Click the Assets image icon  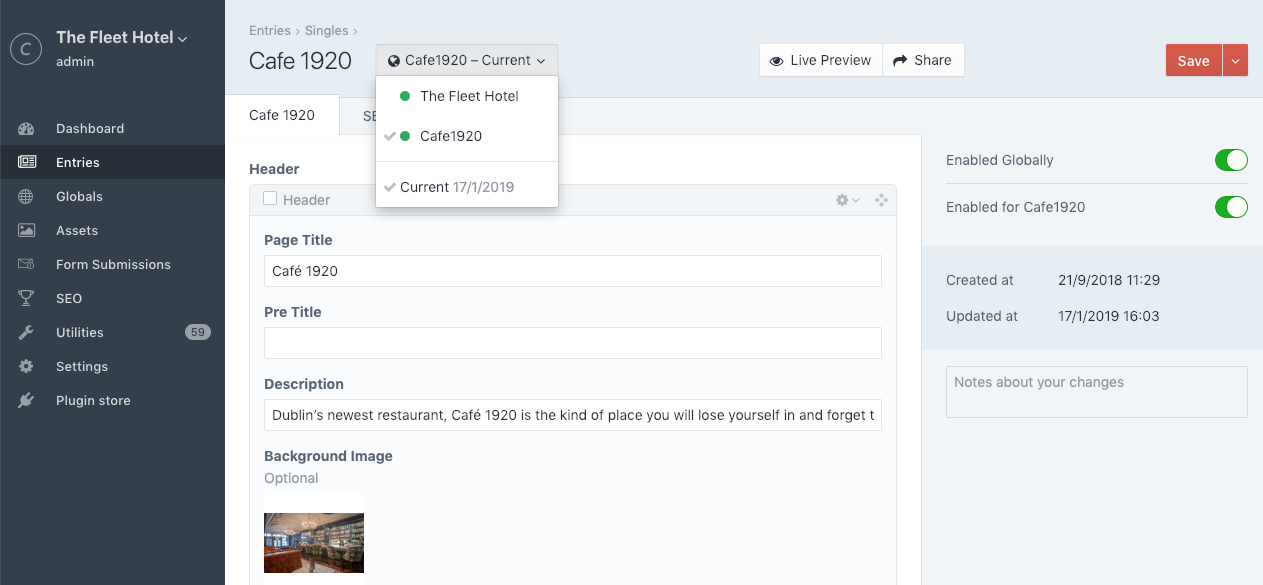coord(26,231)
